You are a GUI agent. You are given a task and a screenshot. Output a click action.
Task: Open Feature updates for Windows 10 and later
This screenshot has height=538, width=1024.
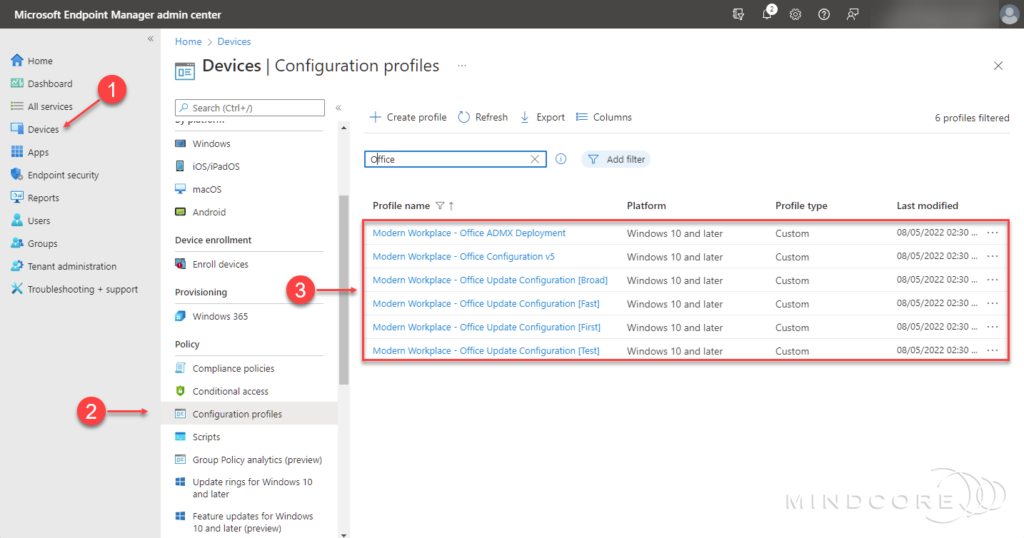[244, 522]
